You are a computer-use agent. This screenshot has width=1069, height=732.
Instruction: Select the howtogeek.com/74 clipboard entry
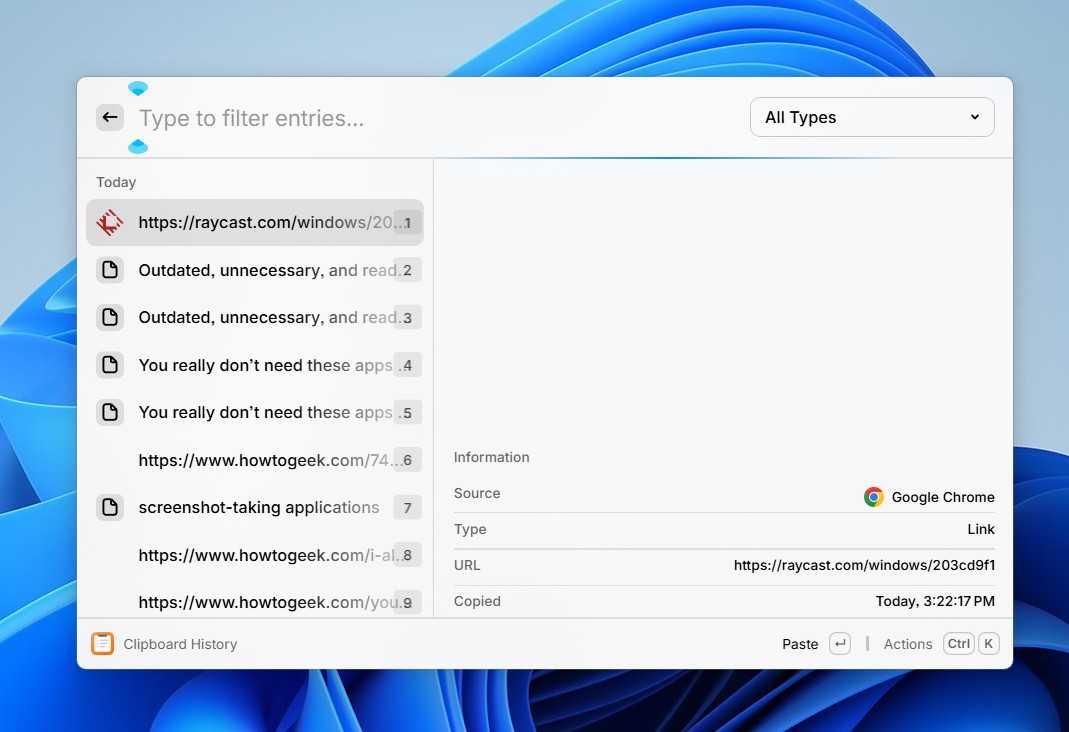pos(268,460)
